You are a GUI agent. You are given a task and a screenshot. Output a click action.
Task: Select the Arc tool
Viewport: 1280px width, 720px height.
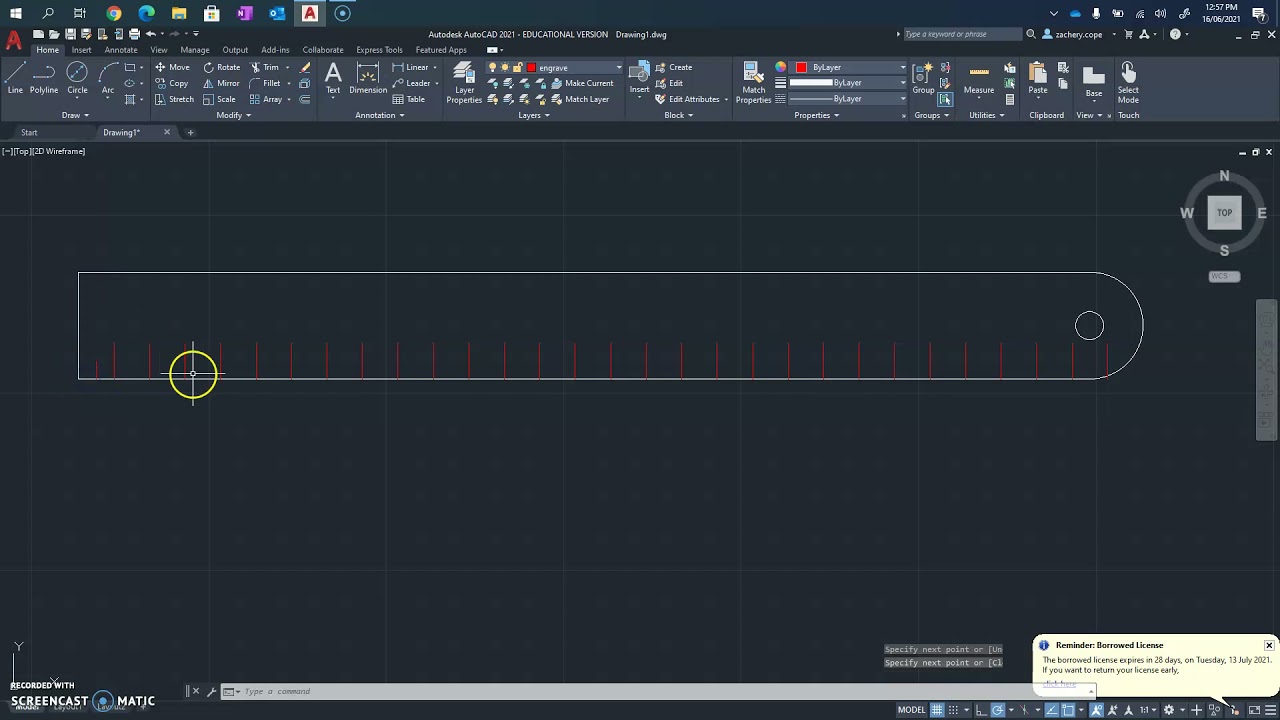[108, 77]
